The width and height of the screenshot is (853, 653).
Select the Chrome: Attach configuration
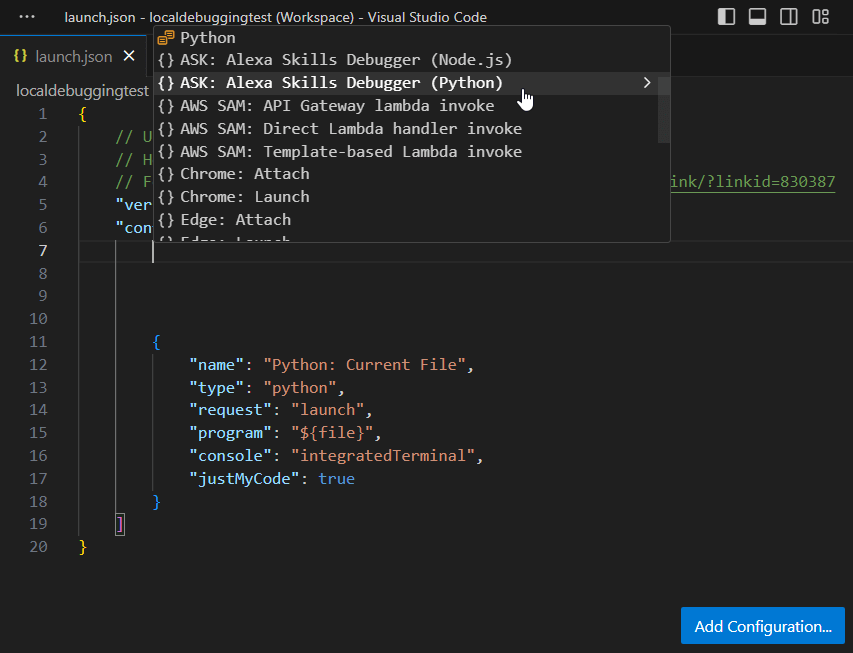coord(412,174)
